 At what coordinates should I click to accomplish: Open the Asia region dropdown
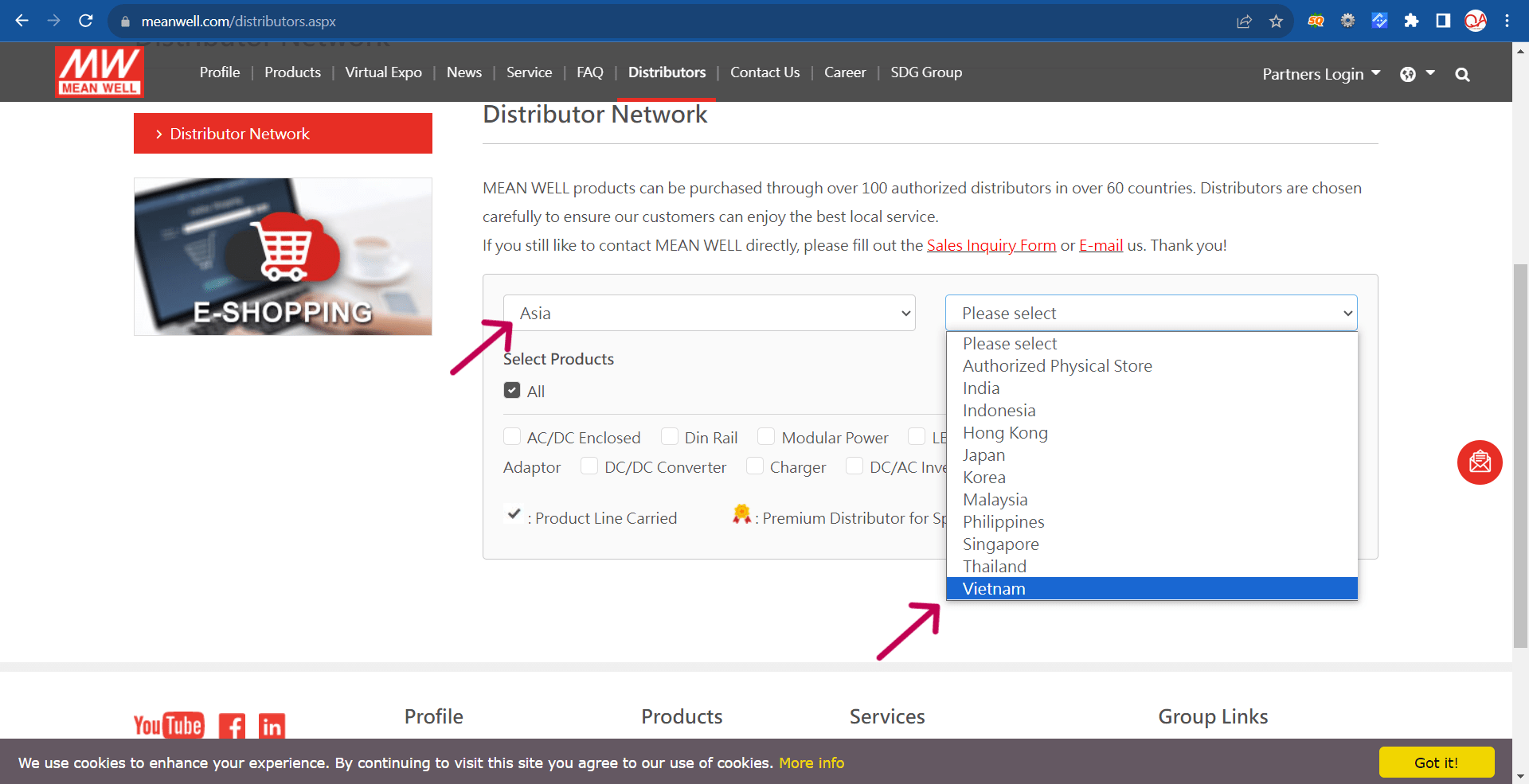pos(709,313)
